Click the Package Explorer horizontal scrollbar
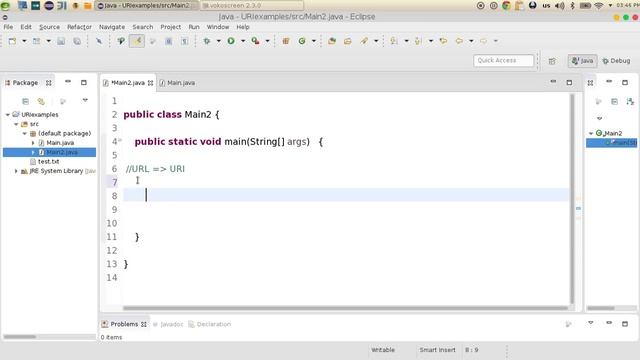Image resolution: width=640 pixels, height=360 pixels. (x=20, y=337)
